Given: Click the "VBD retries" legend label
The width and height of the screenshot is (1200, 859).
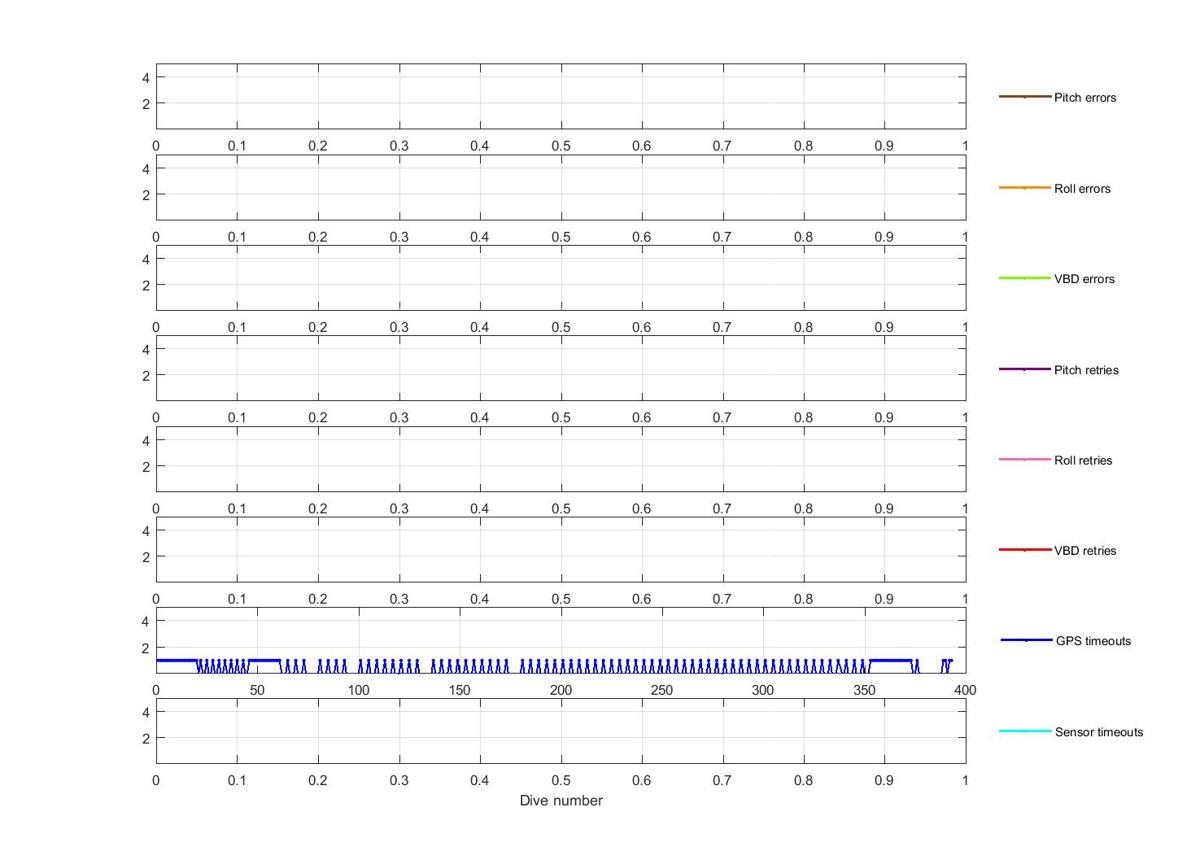Looking at the screenshot, I should (x=1085, y=551).
